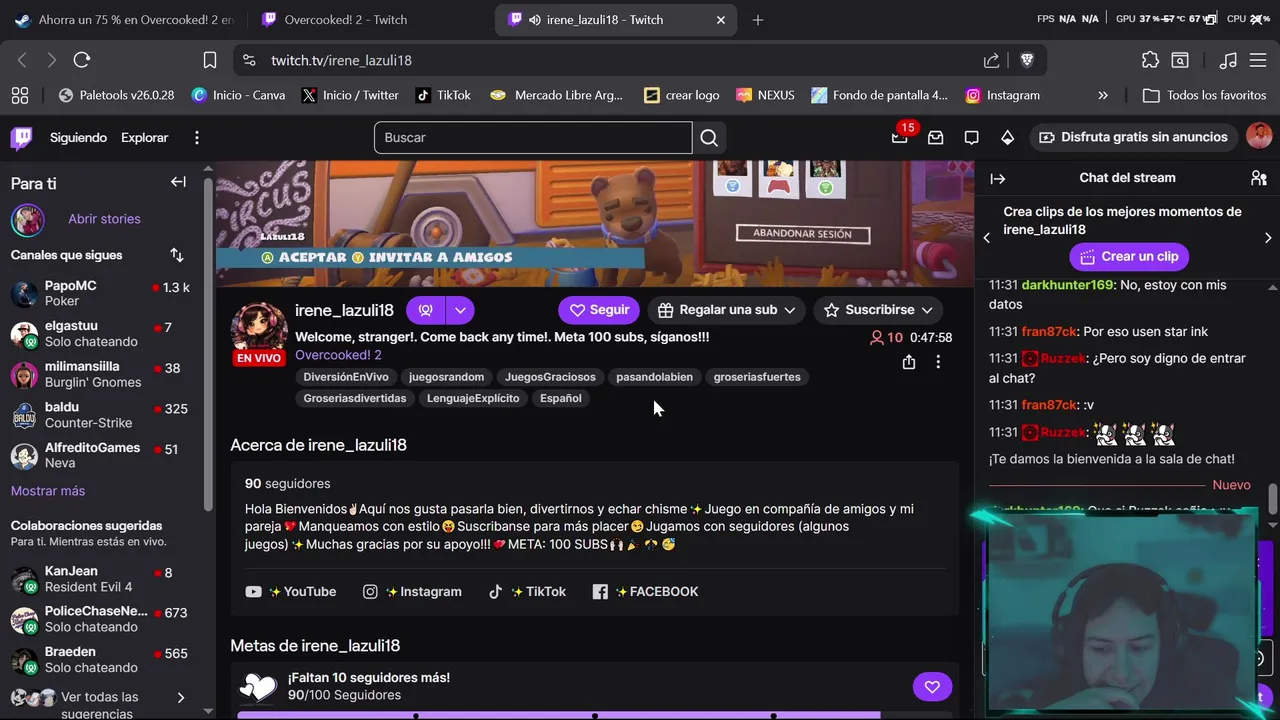This screenshot has width=1280, height=720.
Task: Switch to Ahorra un 75 % Overcooked tab
Action: click(125, 20)
